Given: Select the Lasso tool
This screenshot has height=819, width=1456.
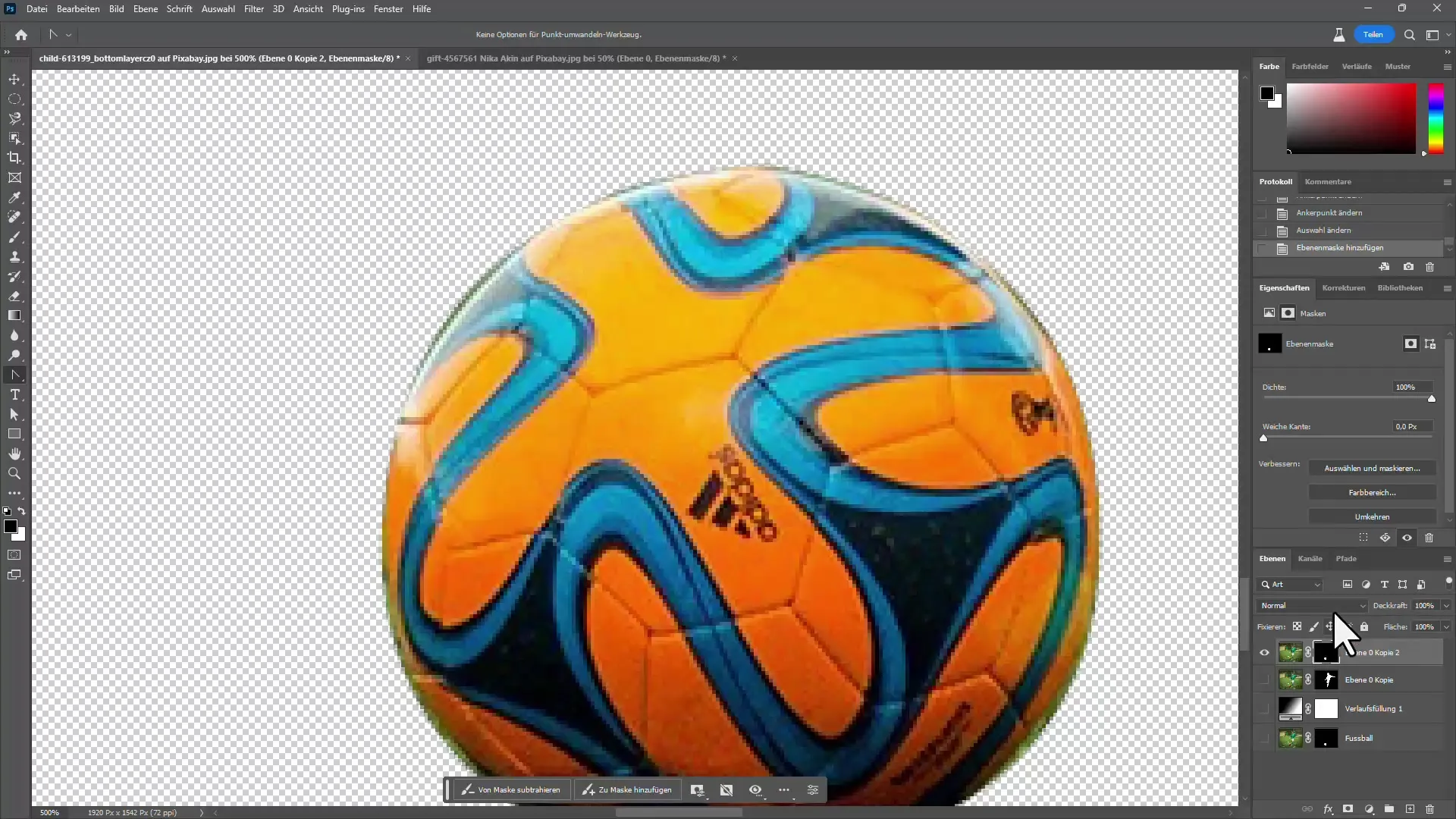Looking at the screenshot, I should pos(14,119).
